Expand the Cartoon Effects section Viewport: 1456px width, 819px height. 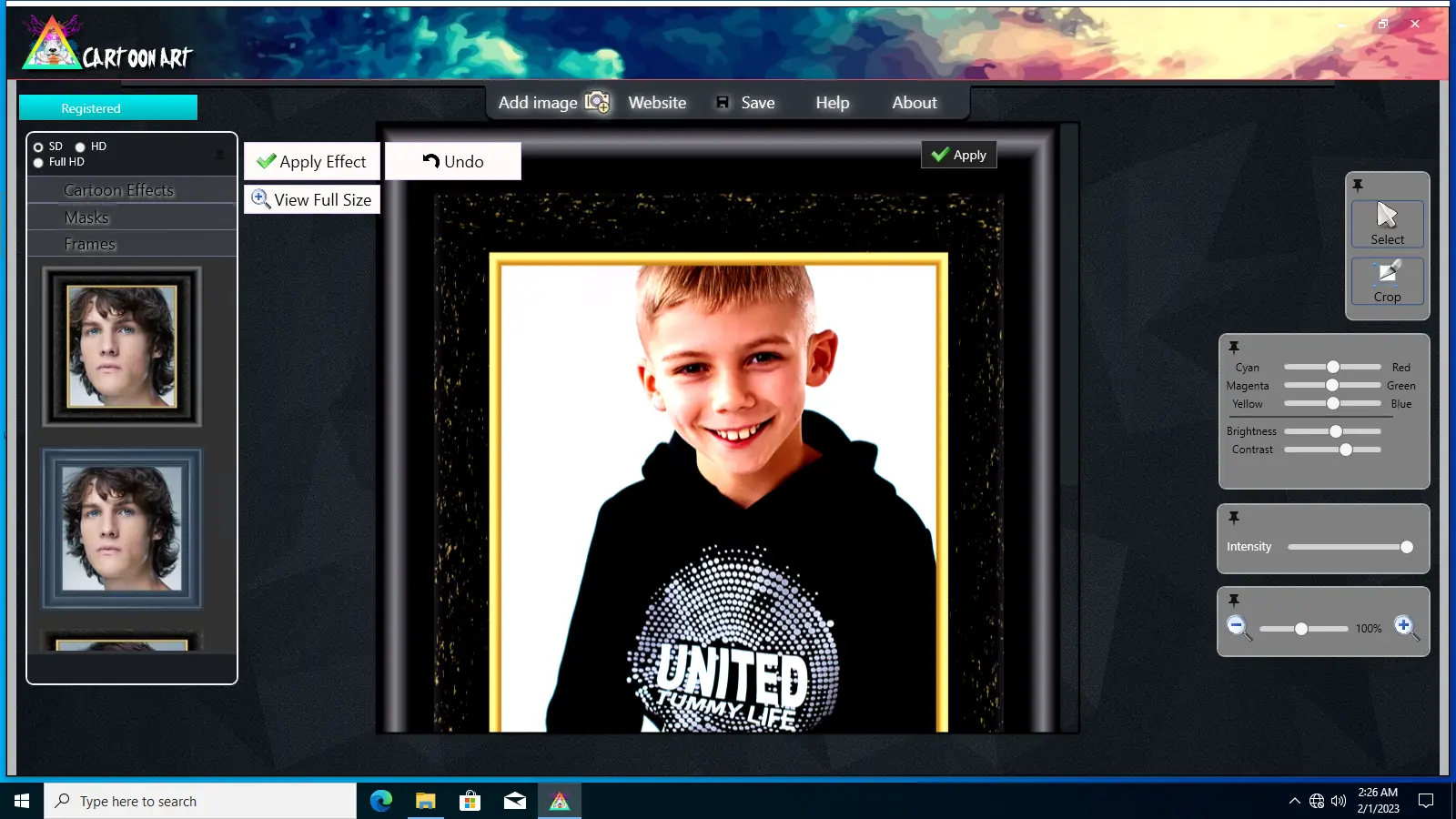pos(132,190)
